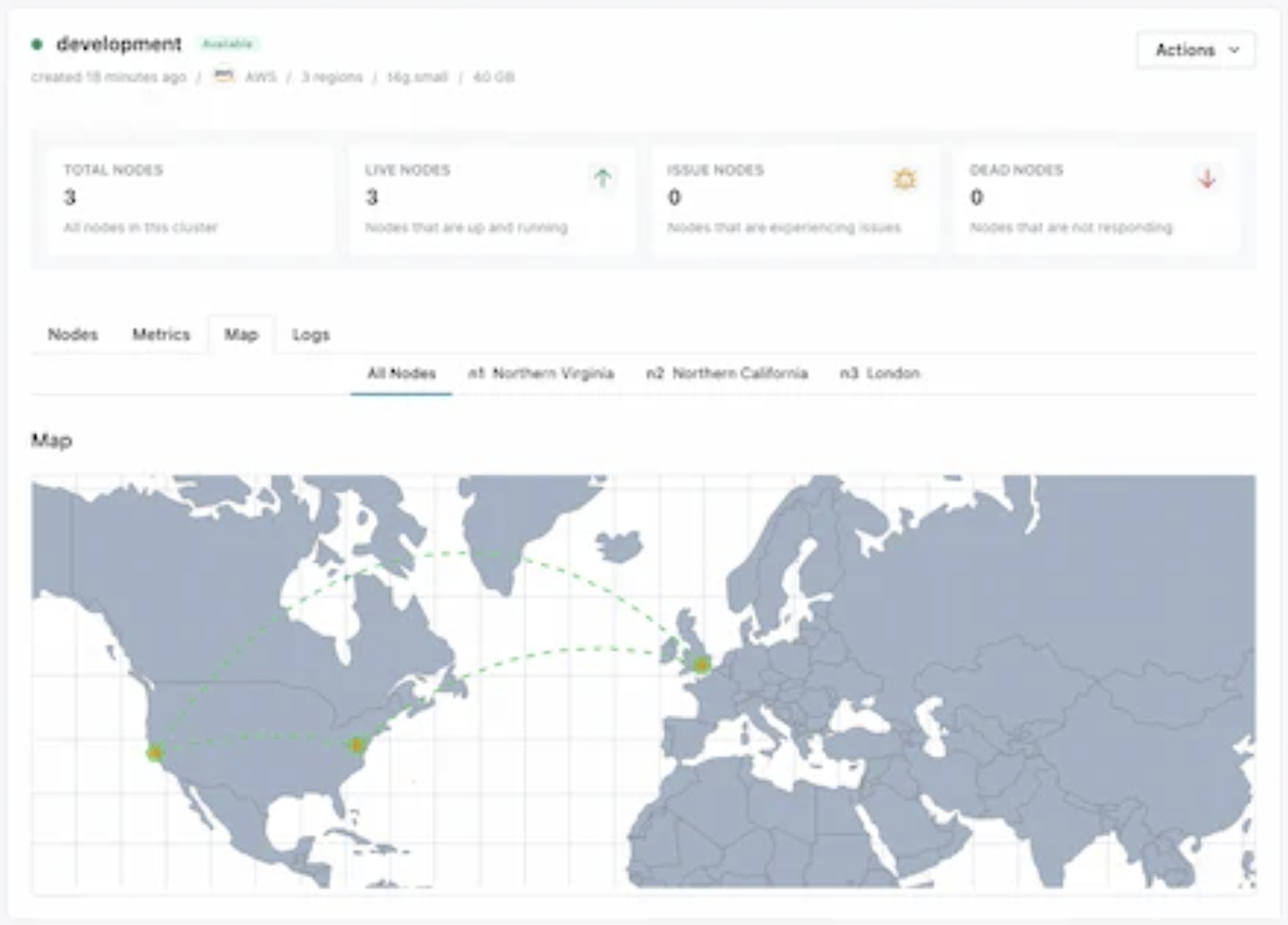Select the All Nodes sub-tab

click(402, 374)
